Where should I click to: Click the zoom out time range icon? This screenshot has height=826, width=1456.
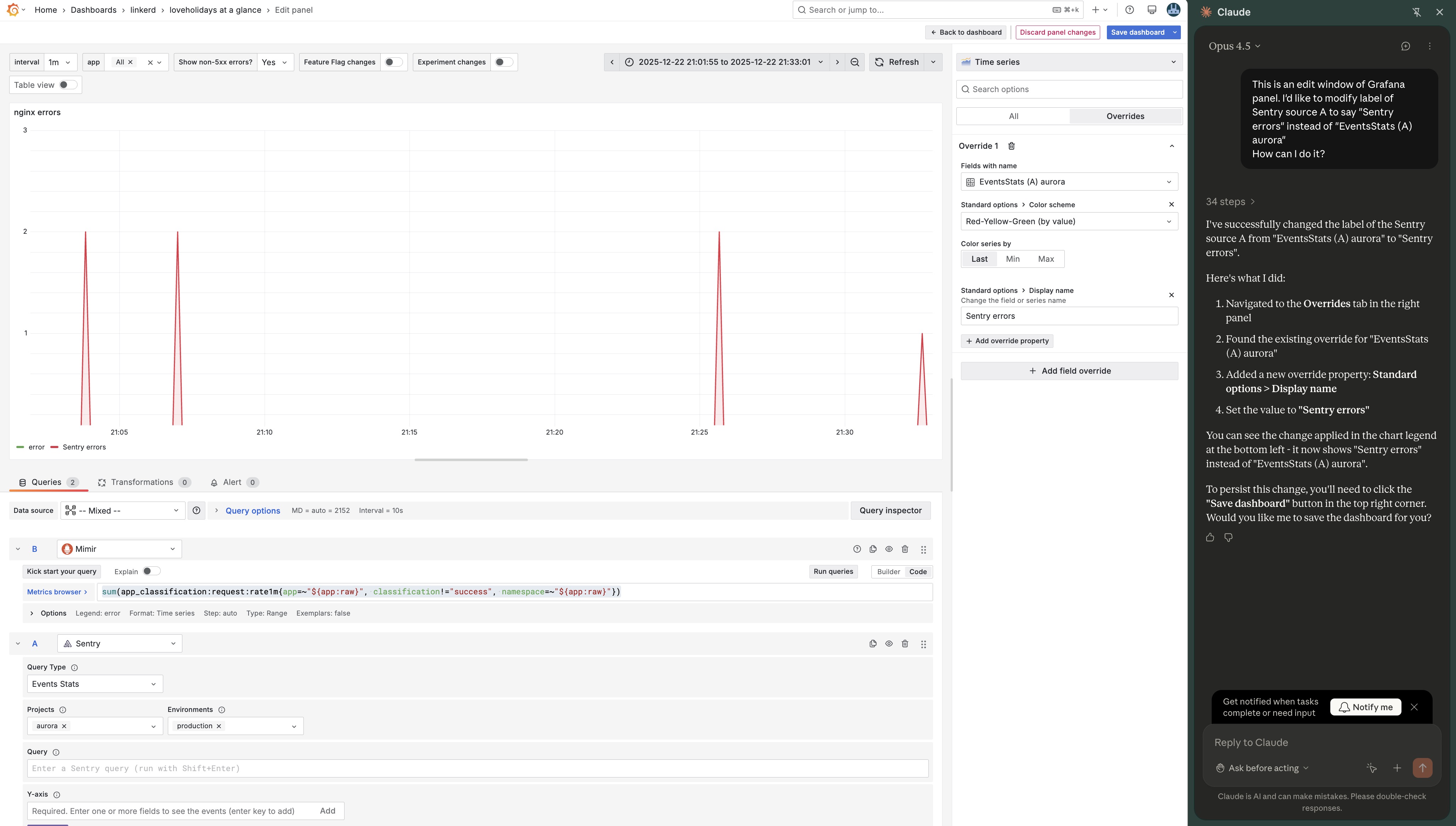[854, 62]
